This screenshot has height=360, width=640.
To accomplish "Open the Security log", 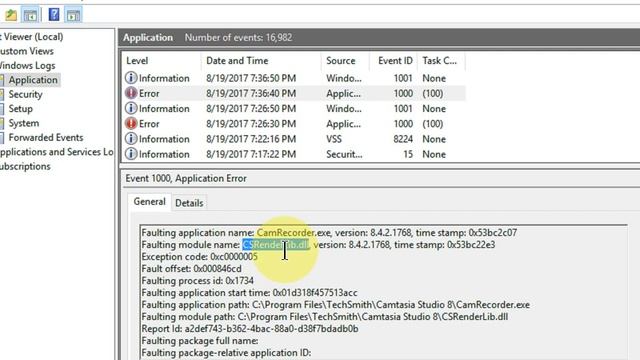I will click(x=25, y=94).
